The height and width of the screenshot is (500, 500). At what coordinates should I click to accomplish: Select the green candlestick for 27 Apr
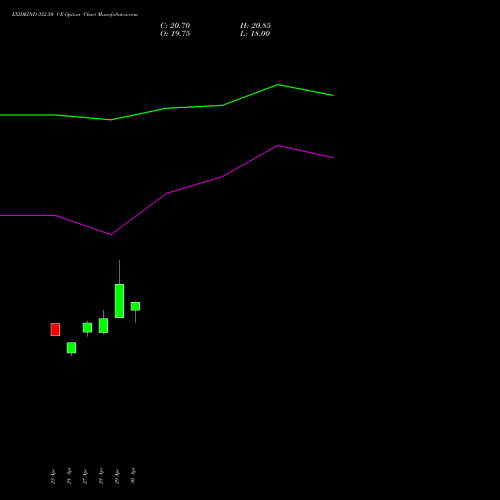pyautogui.click(x=87, y=328)
